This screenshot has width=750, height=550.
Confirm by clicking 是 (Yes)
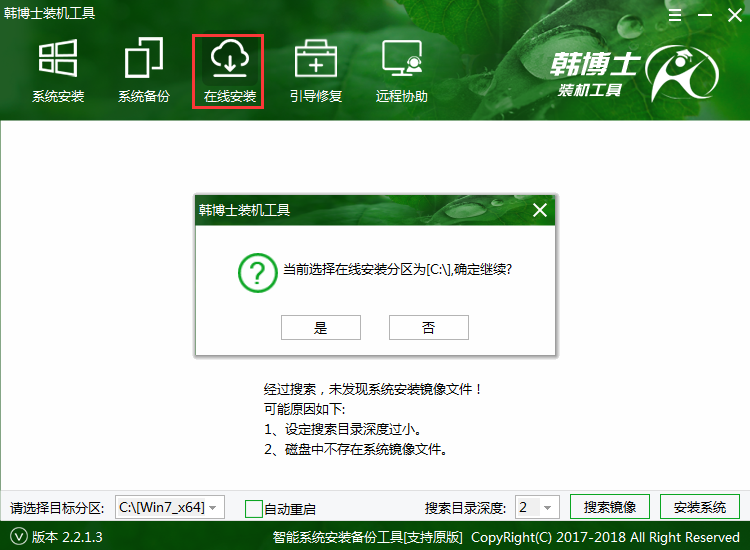pos(321,328)
